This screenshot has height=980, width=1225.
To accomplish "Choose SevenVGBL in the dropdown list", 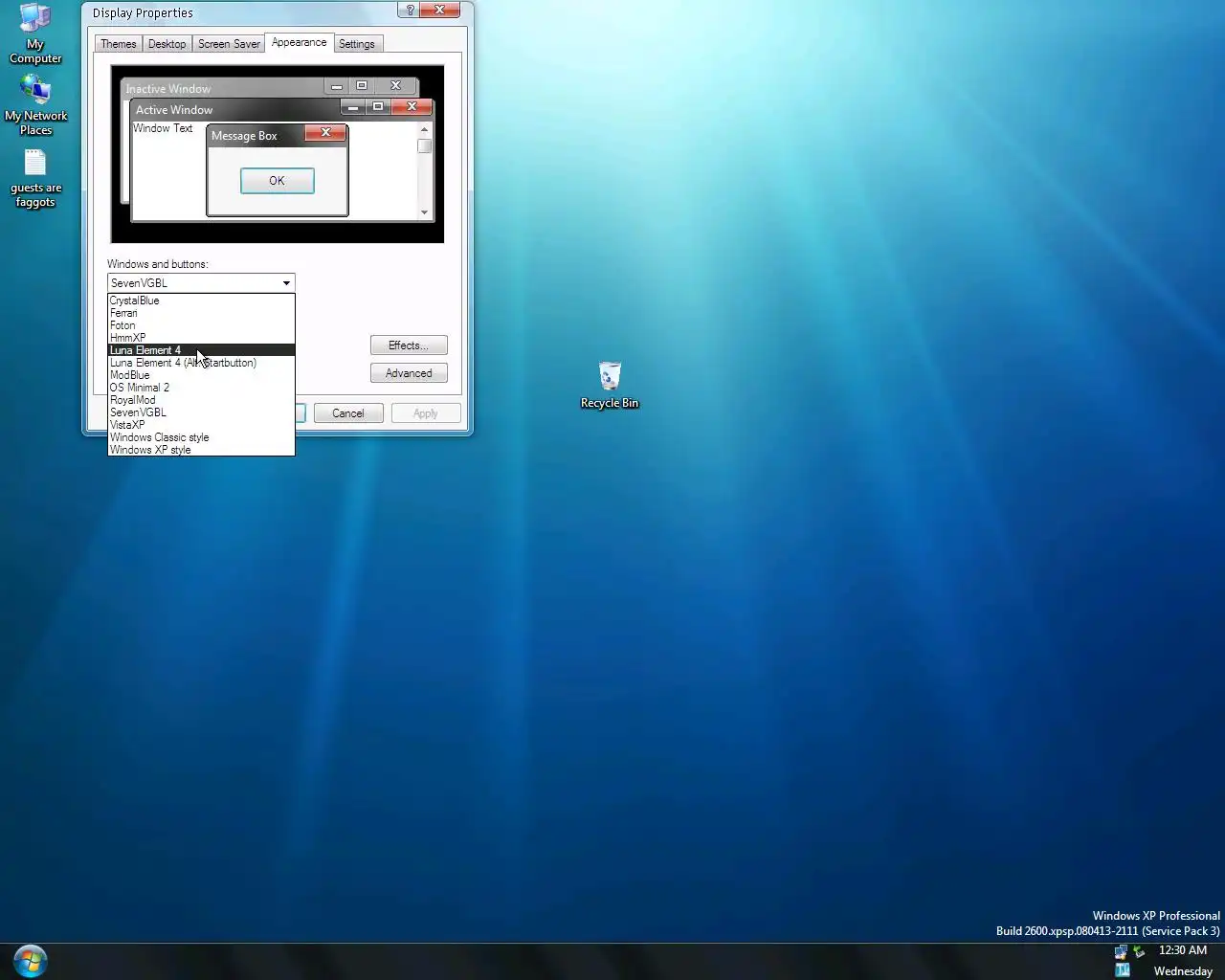I will tap(201, 412).
